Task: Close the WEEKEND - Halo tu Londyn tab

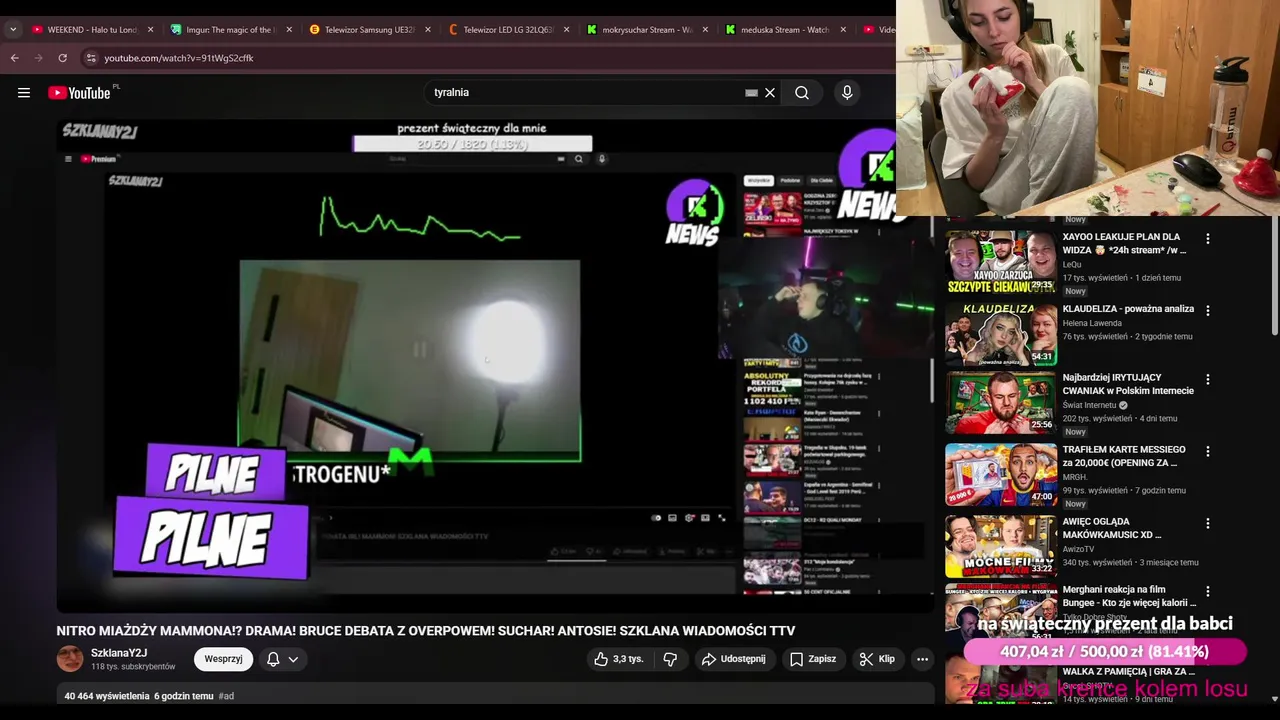Action: tap(151, 30)
